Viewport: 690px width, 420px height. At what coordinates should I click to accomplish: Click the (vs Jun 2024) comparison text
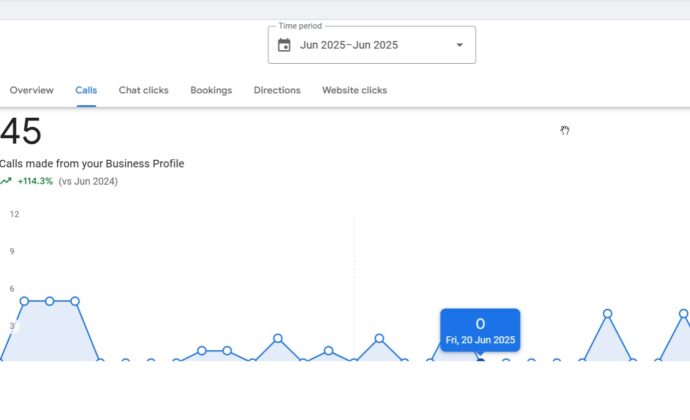pos(88,181)
